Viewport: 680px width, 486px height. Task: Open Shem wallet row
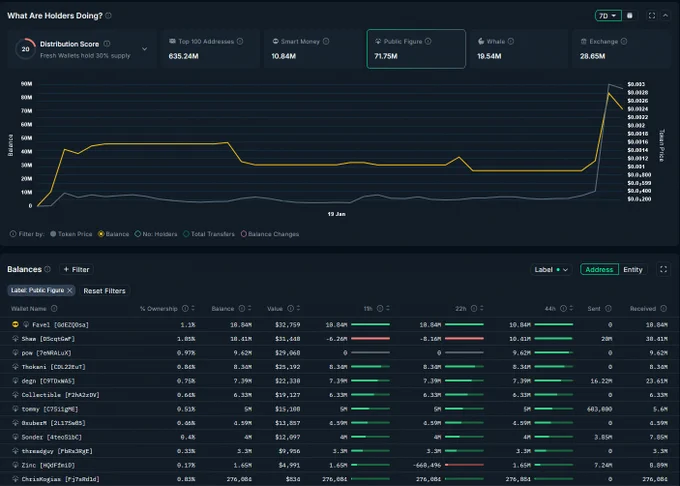tap(340, 339)
